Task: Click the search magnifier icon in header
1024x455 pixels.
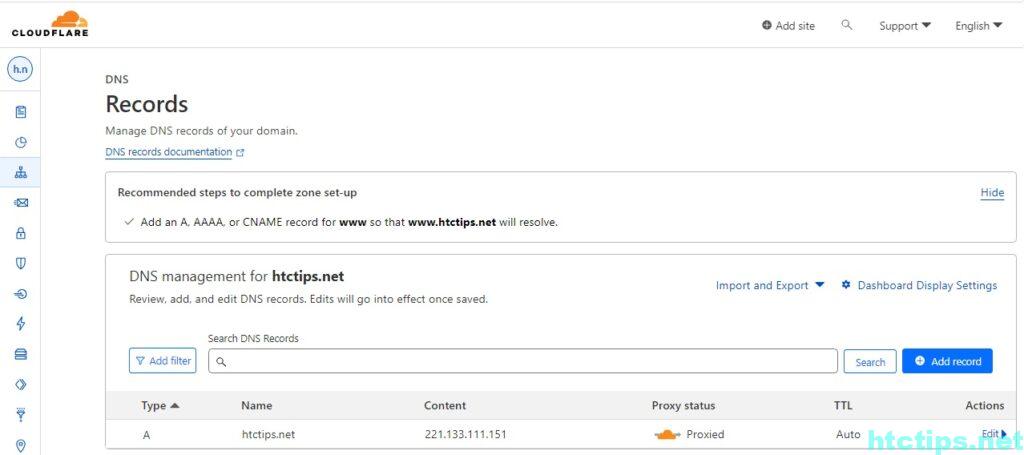Action: 847,25
